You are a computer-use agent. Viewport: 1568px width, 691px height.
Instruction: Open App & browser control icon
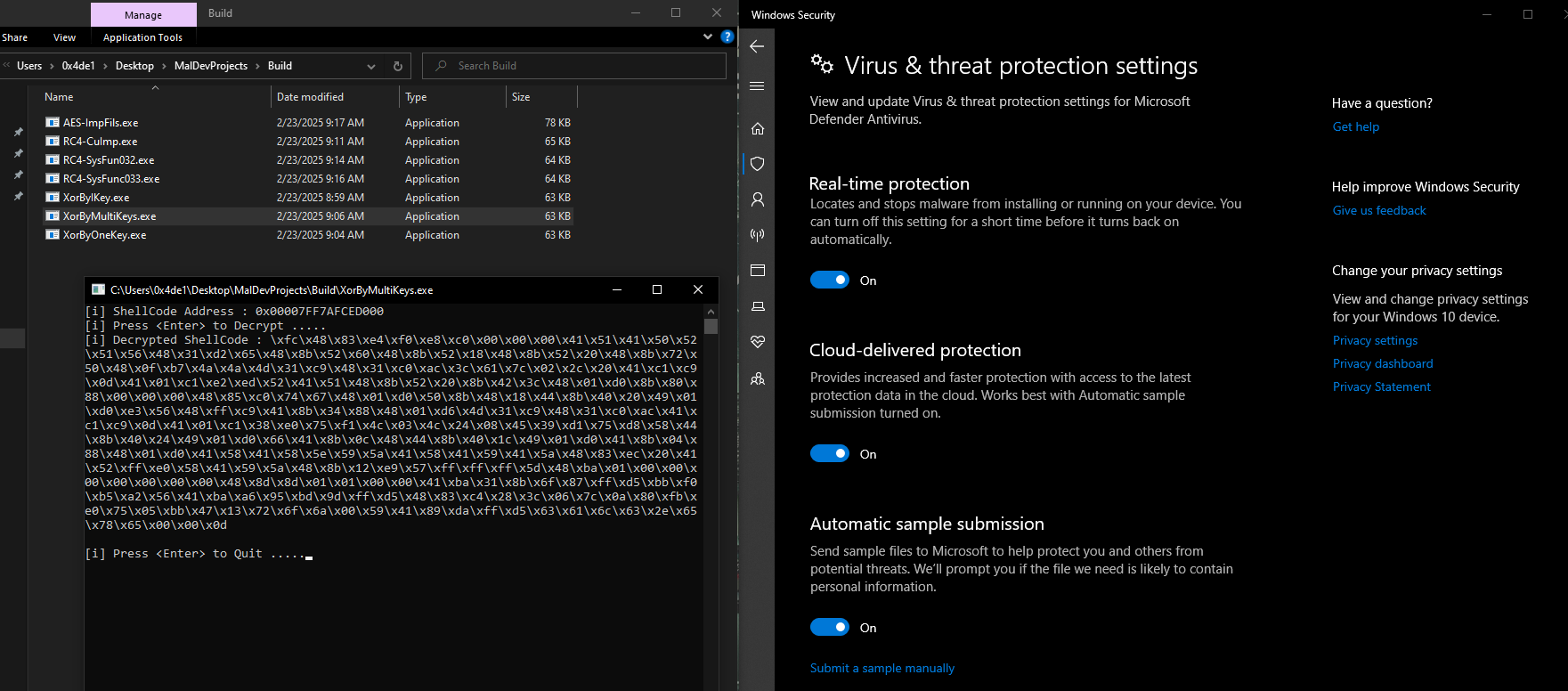tap(758, 271)
